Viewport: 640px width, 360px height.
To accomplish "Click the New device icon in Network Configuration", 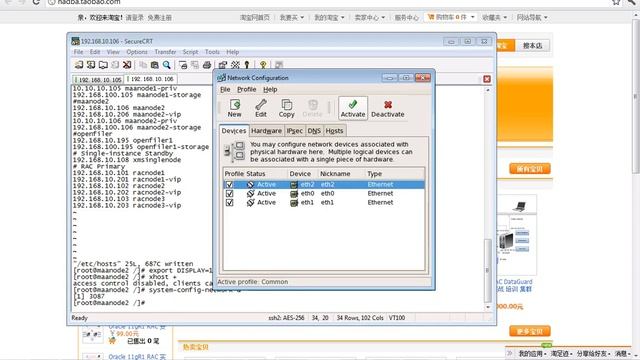I will pos(235,108).
